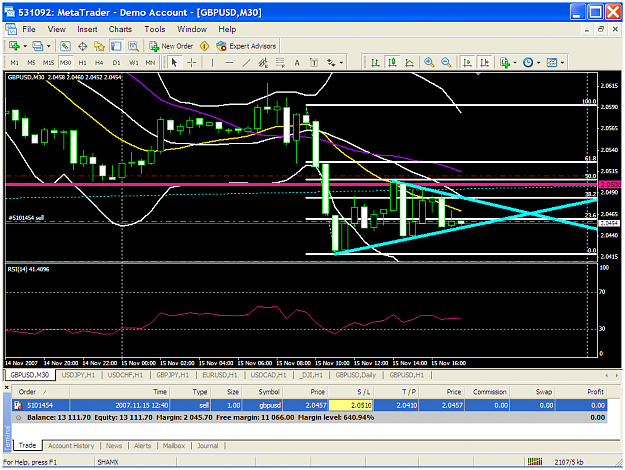
Task: Open the Strategy Tester magnifier icon
Action: click(133, 46)
